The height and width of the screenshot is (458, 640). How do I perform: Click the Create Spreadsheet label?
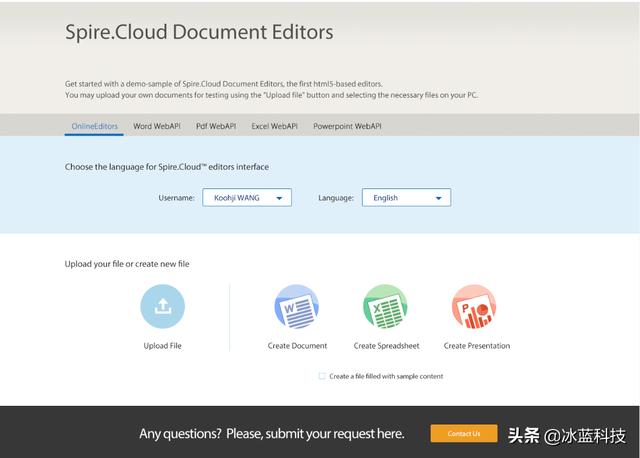pos(386,346)
